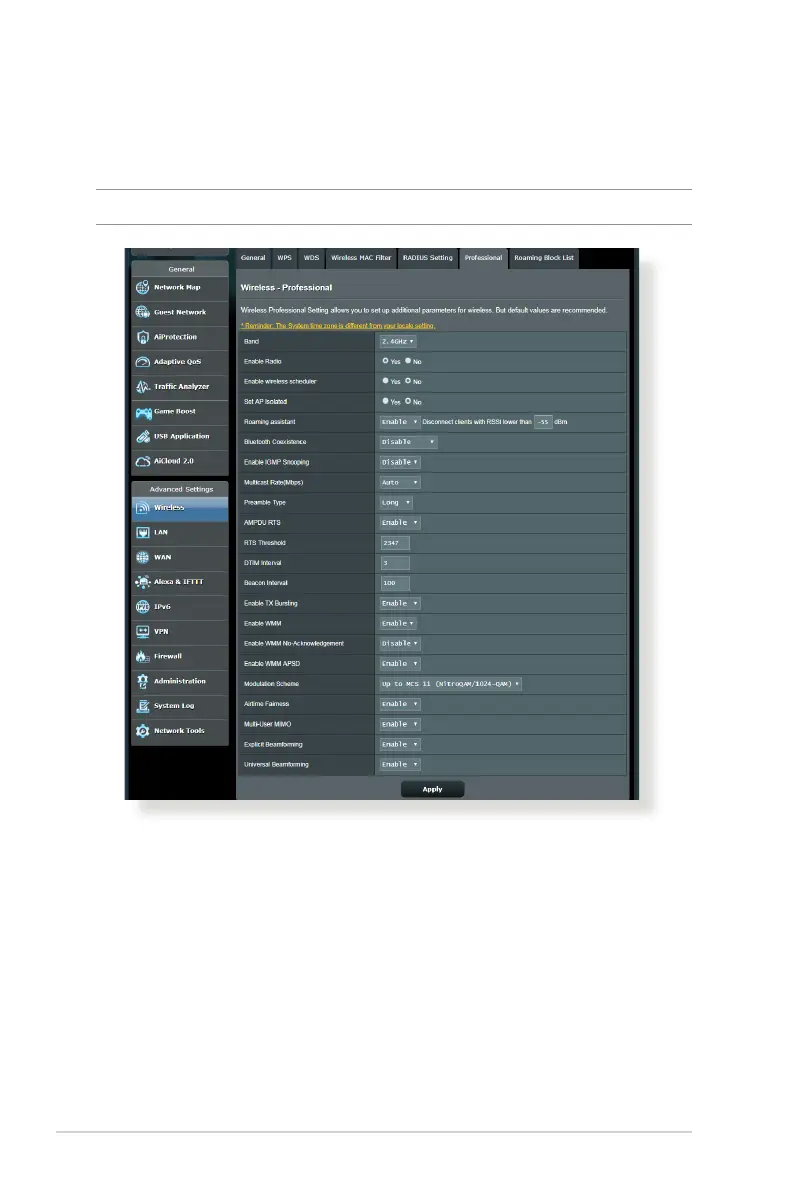Open the Modulation Scheme dropdown

pyautogui.click(x=451, y=683)
